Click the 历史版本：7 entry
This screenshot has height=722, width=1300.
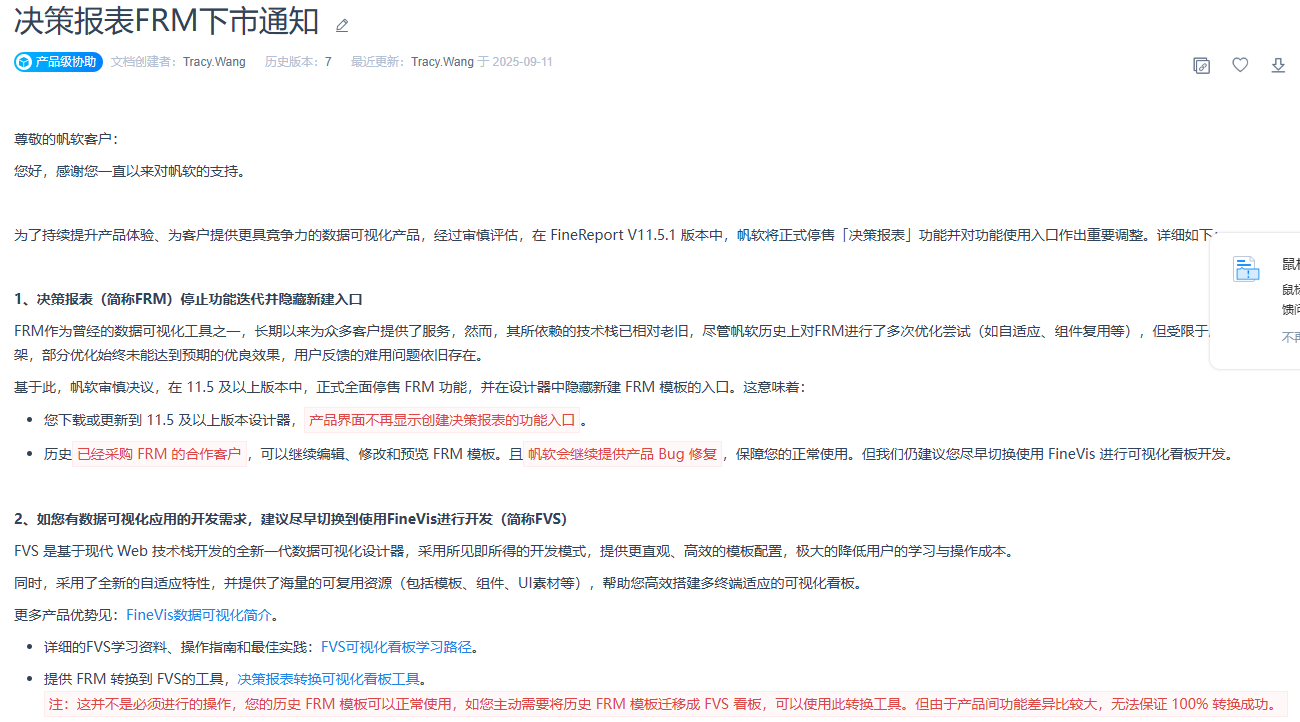[x=298, y=62]
